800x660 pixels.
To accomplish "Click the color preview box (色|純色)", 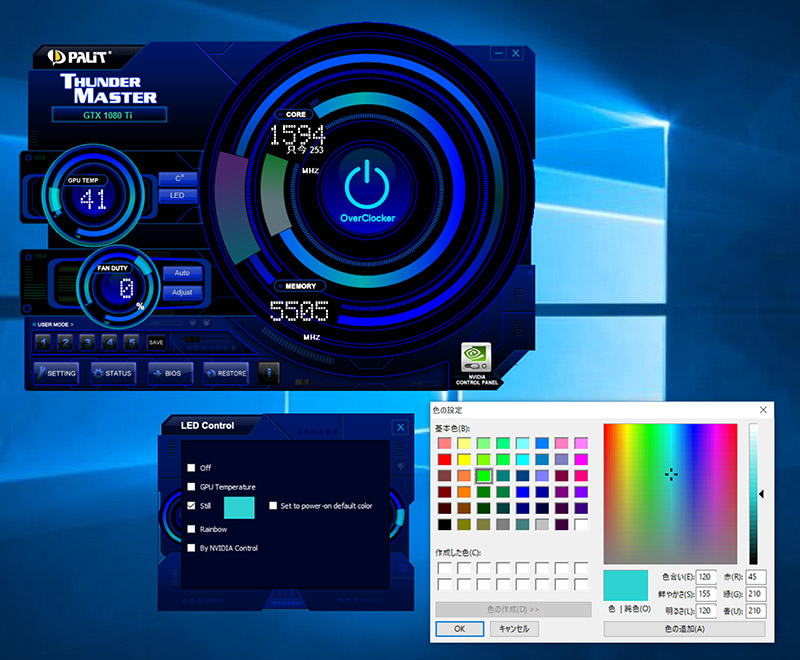I will coord(626,585).
